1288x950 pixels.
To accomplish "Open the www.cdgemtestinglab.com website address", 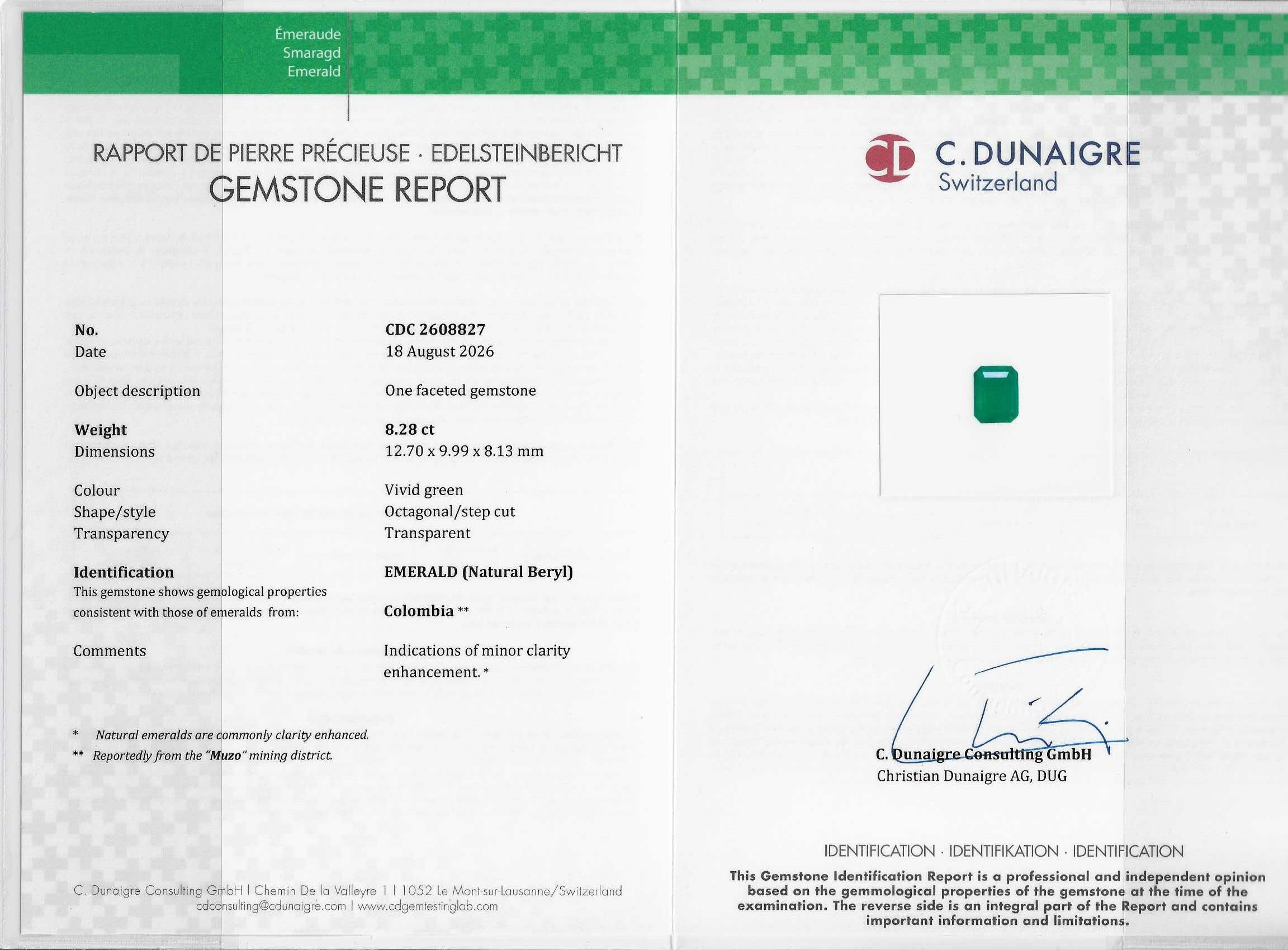I will point(428,906).
